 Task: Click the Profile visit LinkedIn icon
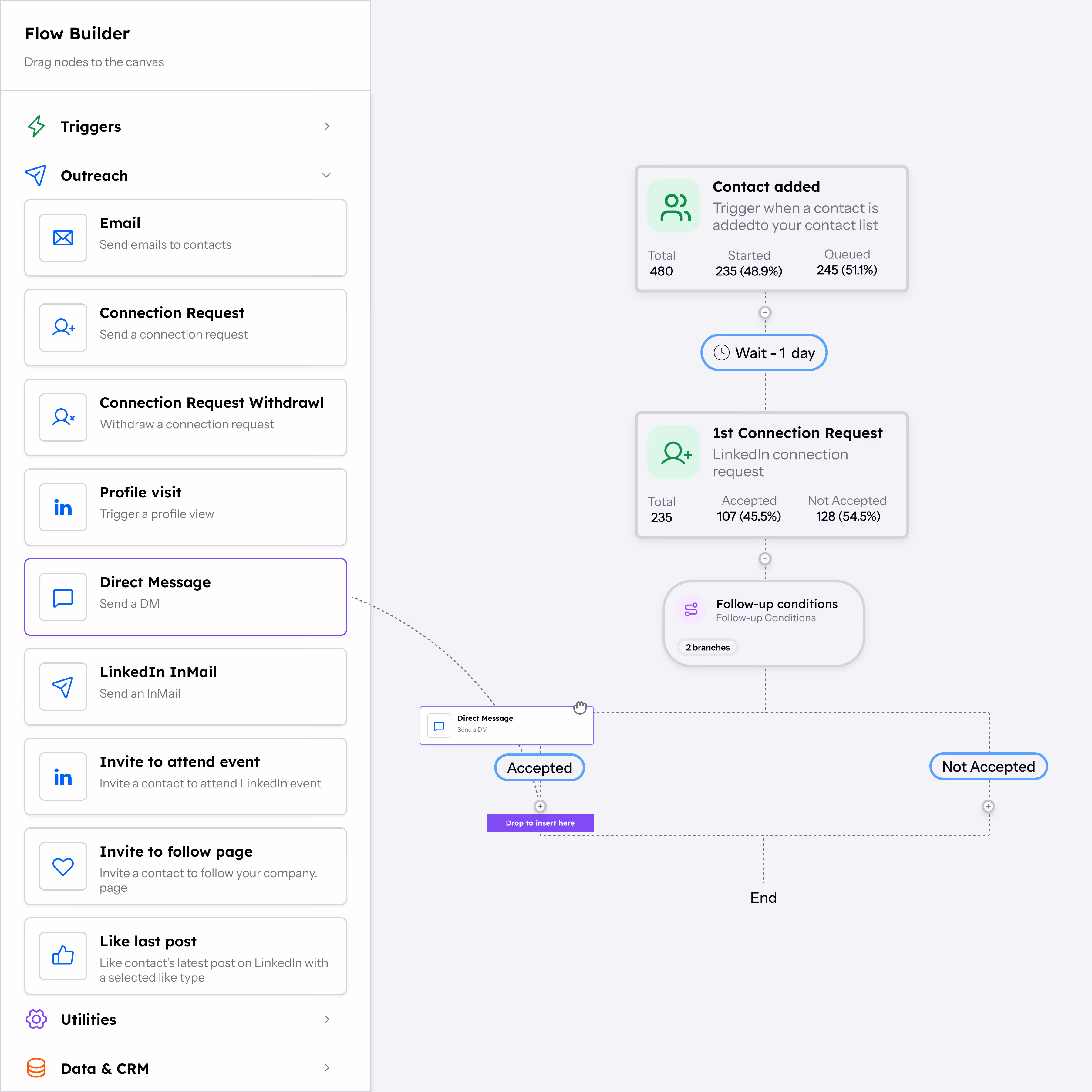coord(63,507)
